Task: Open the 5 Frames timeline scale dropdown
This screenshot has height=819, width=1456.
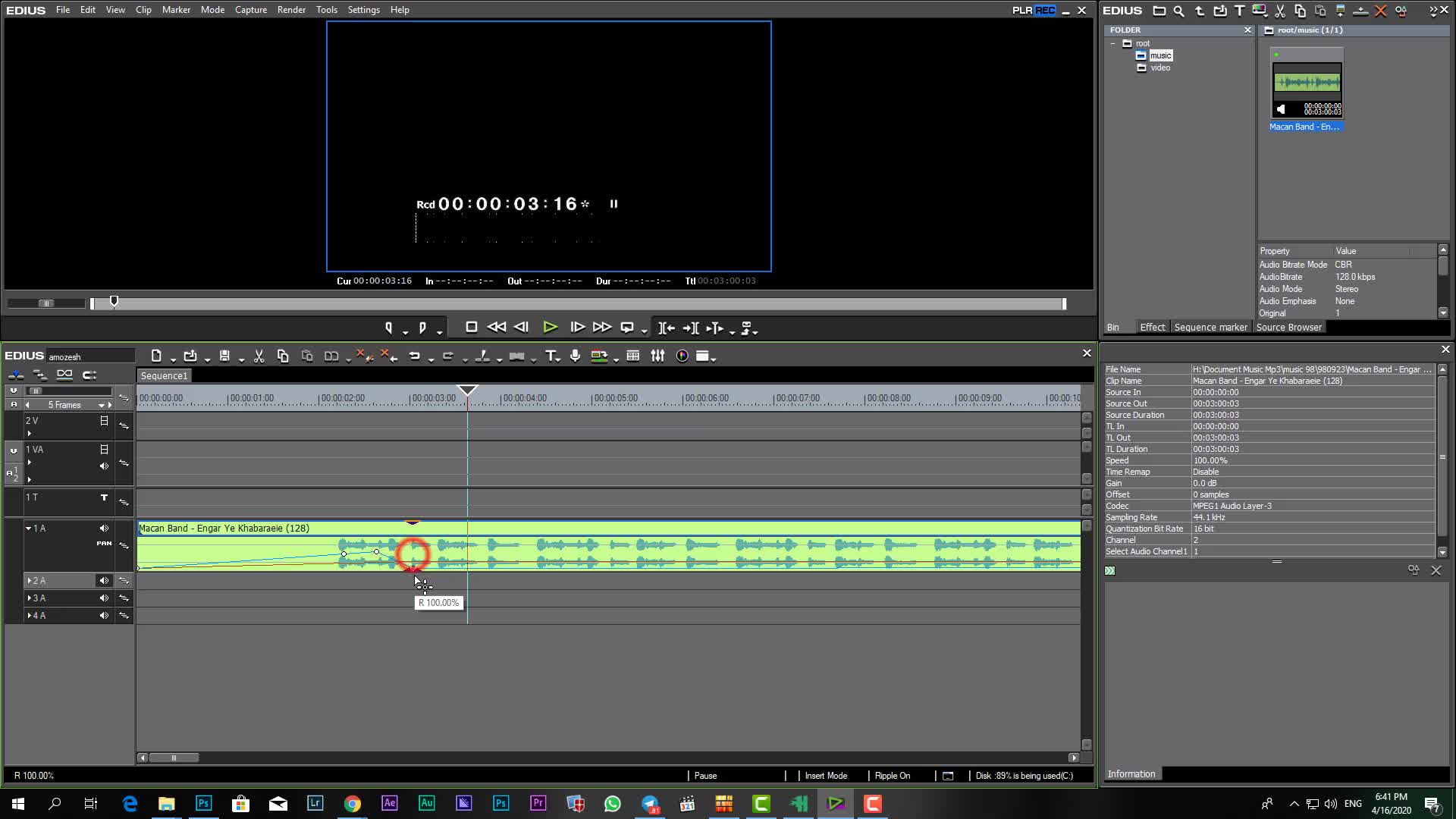Action: coord(101,405)
